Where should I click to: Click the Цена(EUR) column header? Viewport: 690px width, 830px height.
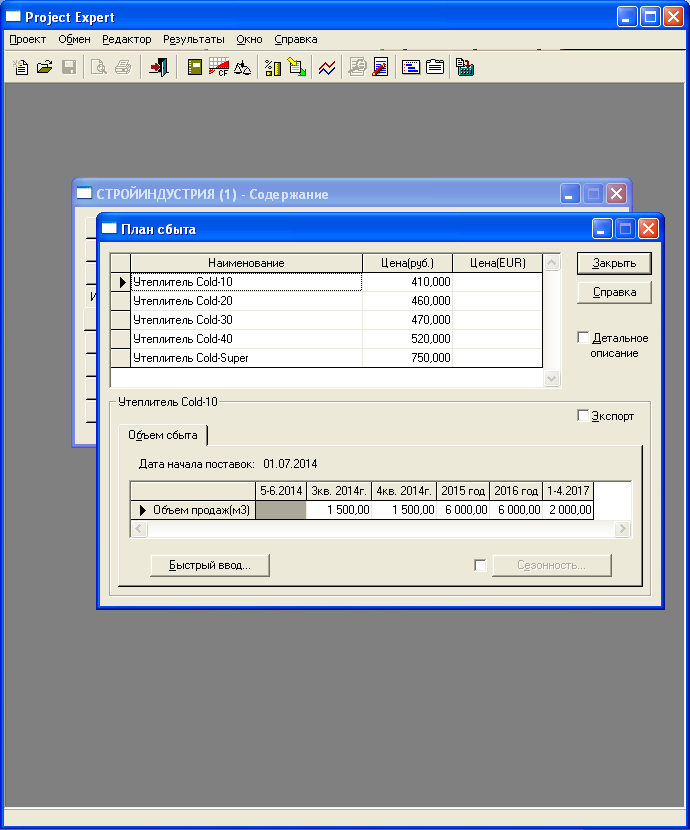(497, 263)
